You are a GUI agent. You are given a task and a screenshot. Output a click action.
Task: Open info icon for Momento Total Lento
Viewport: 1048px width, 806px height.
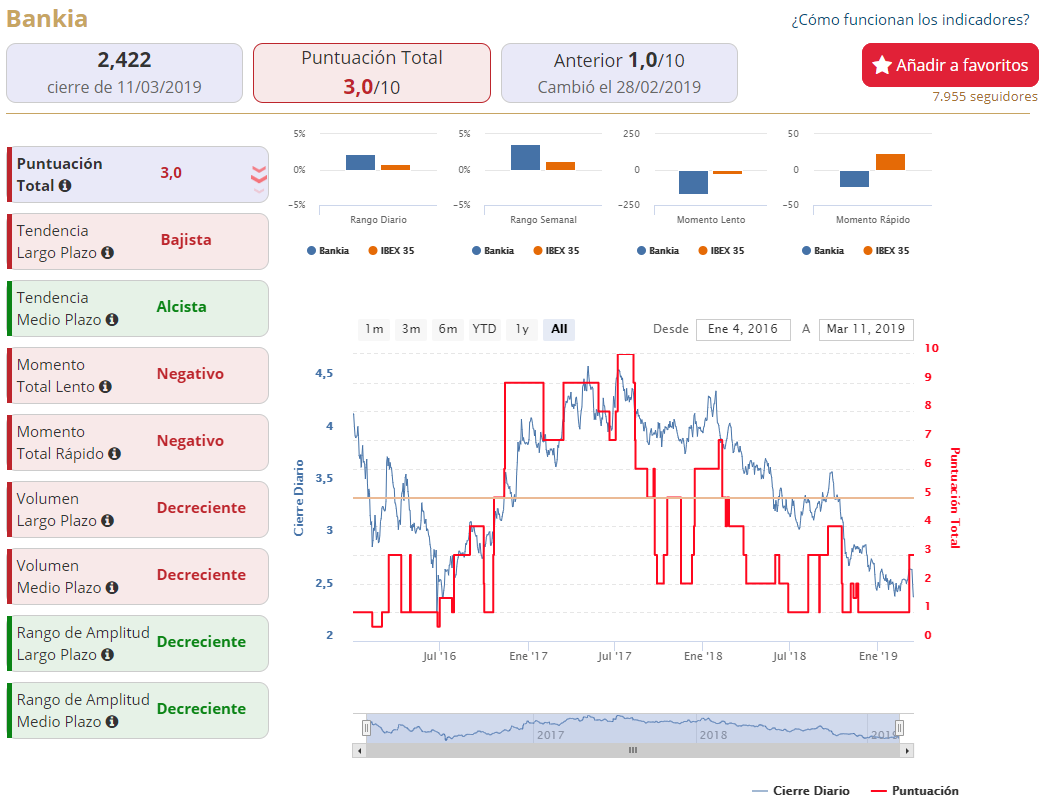pos(106,386)
